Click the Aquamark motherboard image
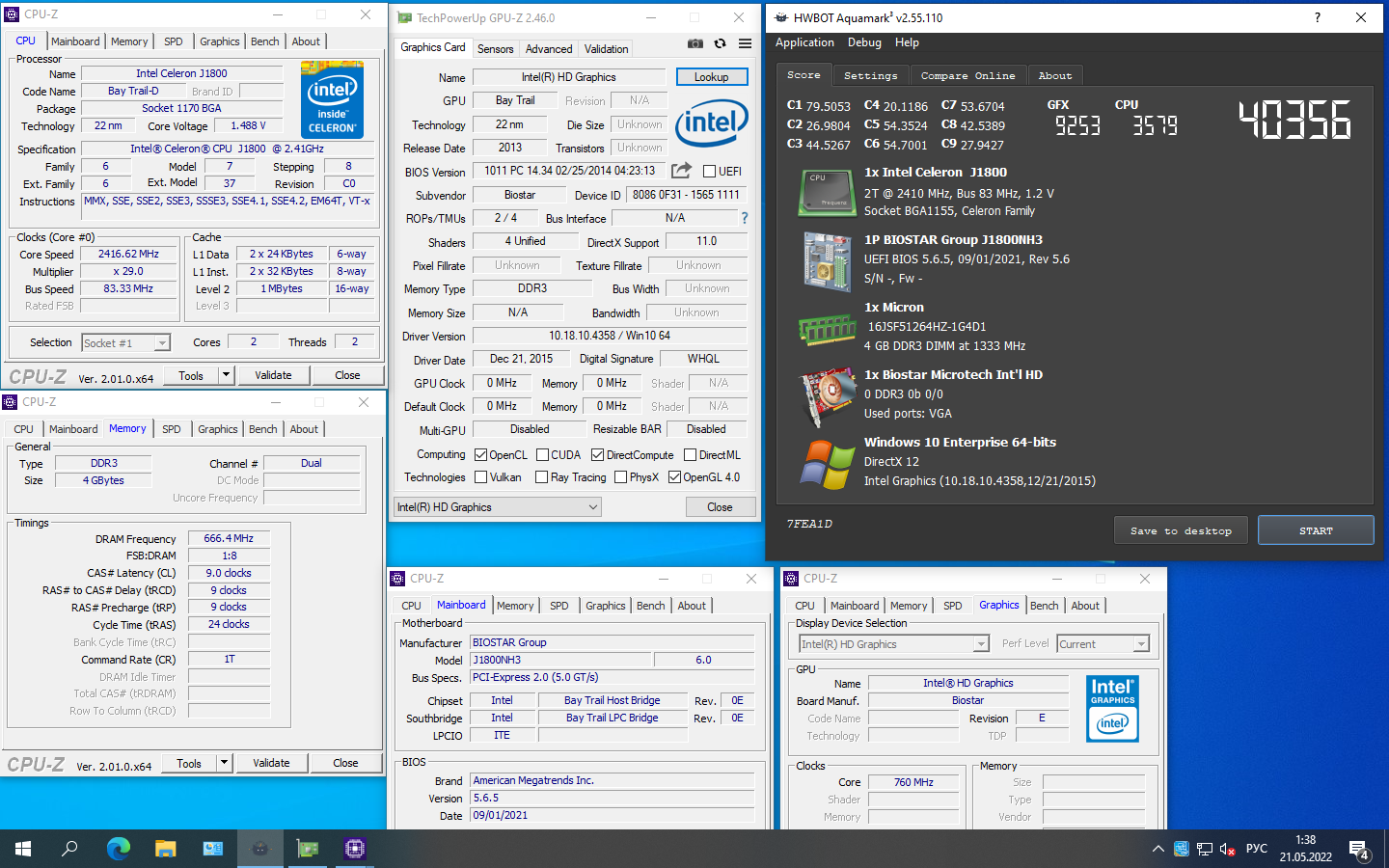Viewport: 1389px width, 868px height. [x=827, y=260]
